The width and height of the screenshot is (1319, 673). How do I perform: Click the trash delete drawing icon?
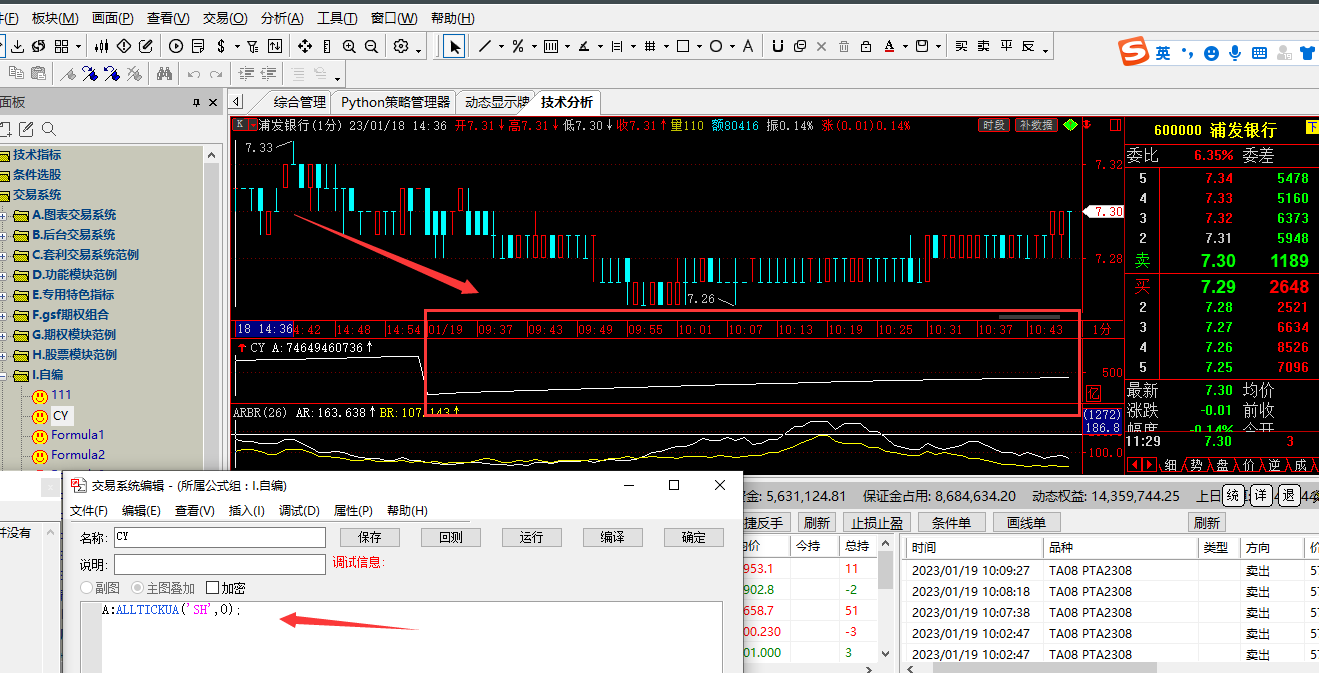point(843,46)
